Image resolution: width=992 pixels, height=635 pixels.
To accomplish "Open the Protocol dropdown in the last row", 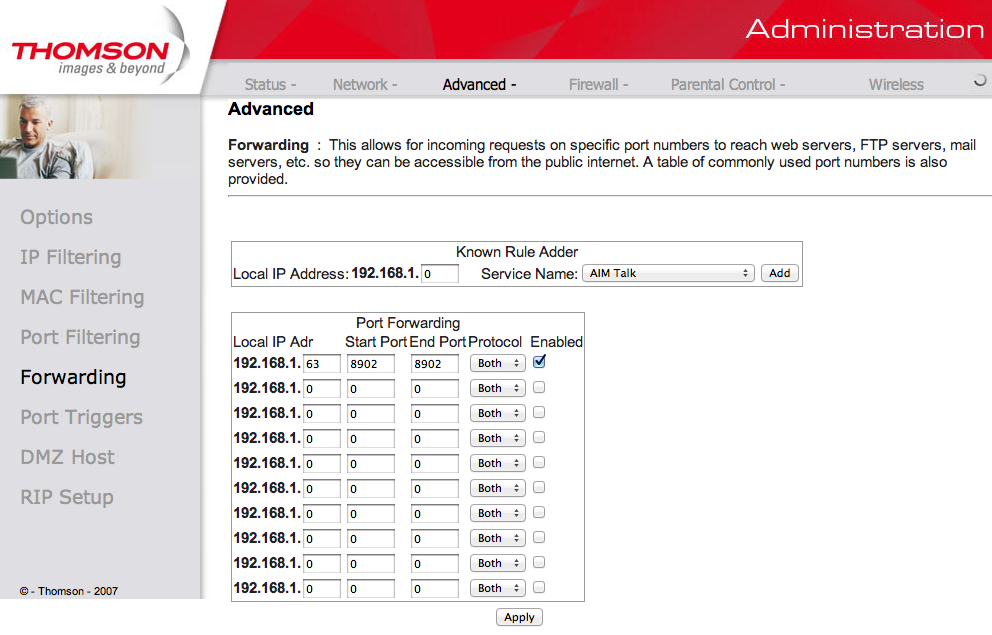I will pos(498,588).
